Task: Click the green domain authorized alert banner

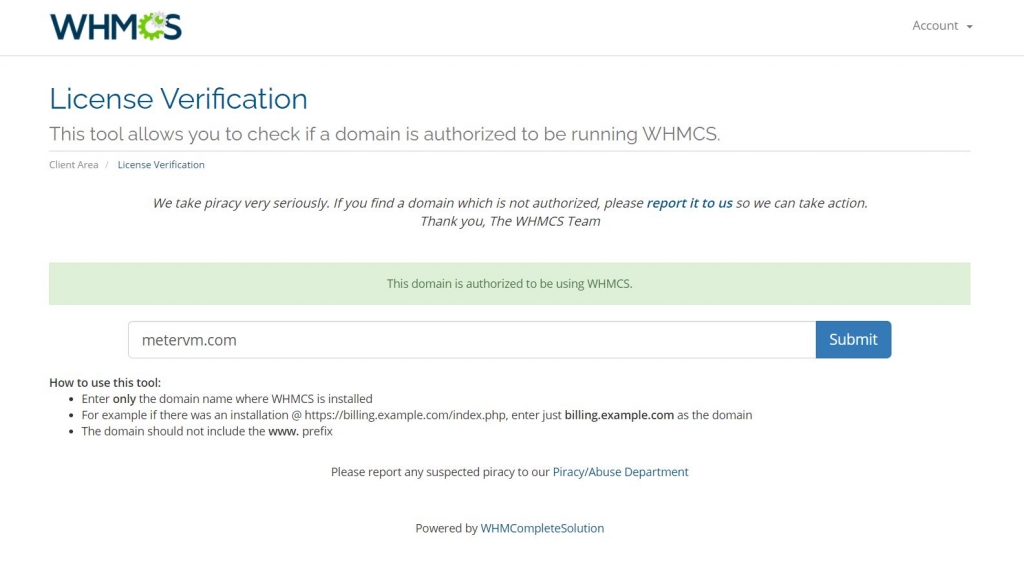Action: pyautogui.click(x=509, y=283)
